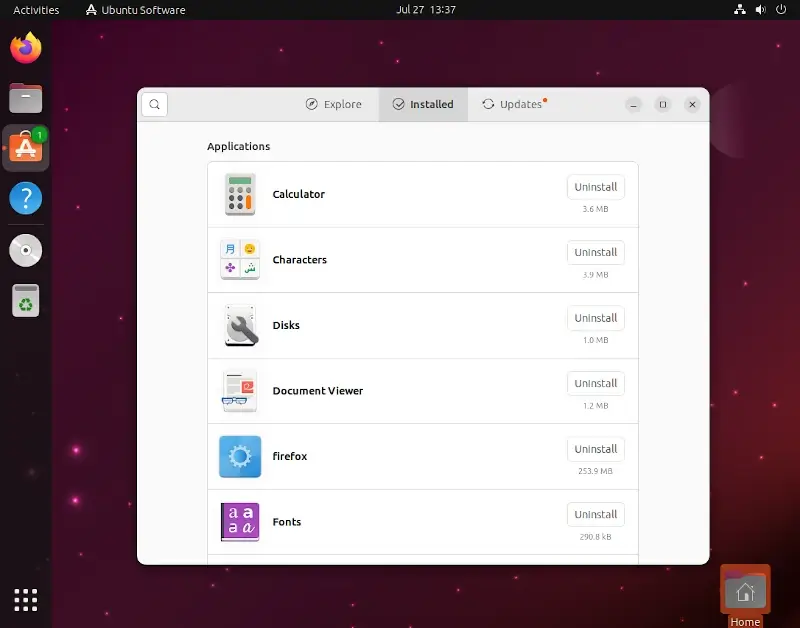Click the 290.8 kB size label
This screenshot has width=800, height=628.
(x=595, y=537)
